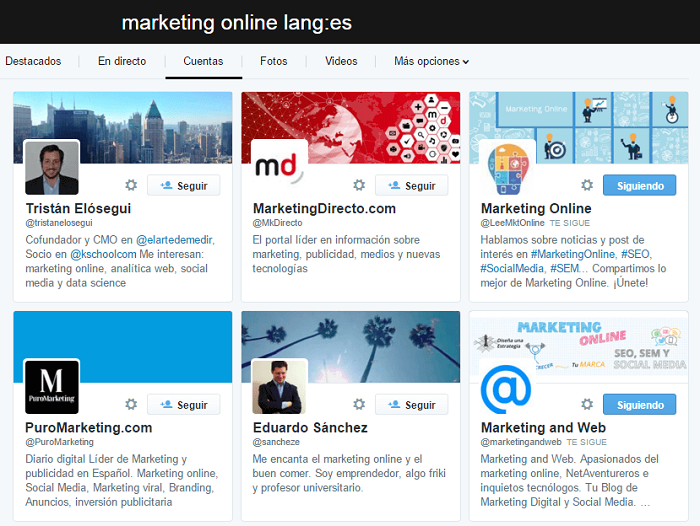Open Tristán Elósegui profile photo
The height and width of the screenshot is (526, 700).
(x=52, y=168)
